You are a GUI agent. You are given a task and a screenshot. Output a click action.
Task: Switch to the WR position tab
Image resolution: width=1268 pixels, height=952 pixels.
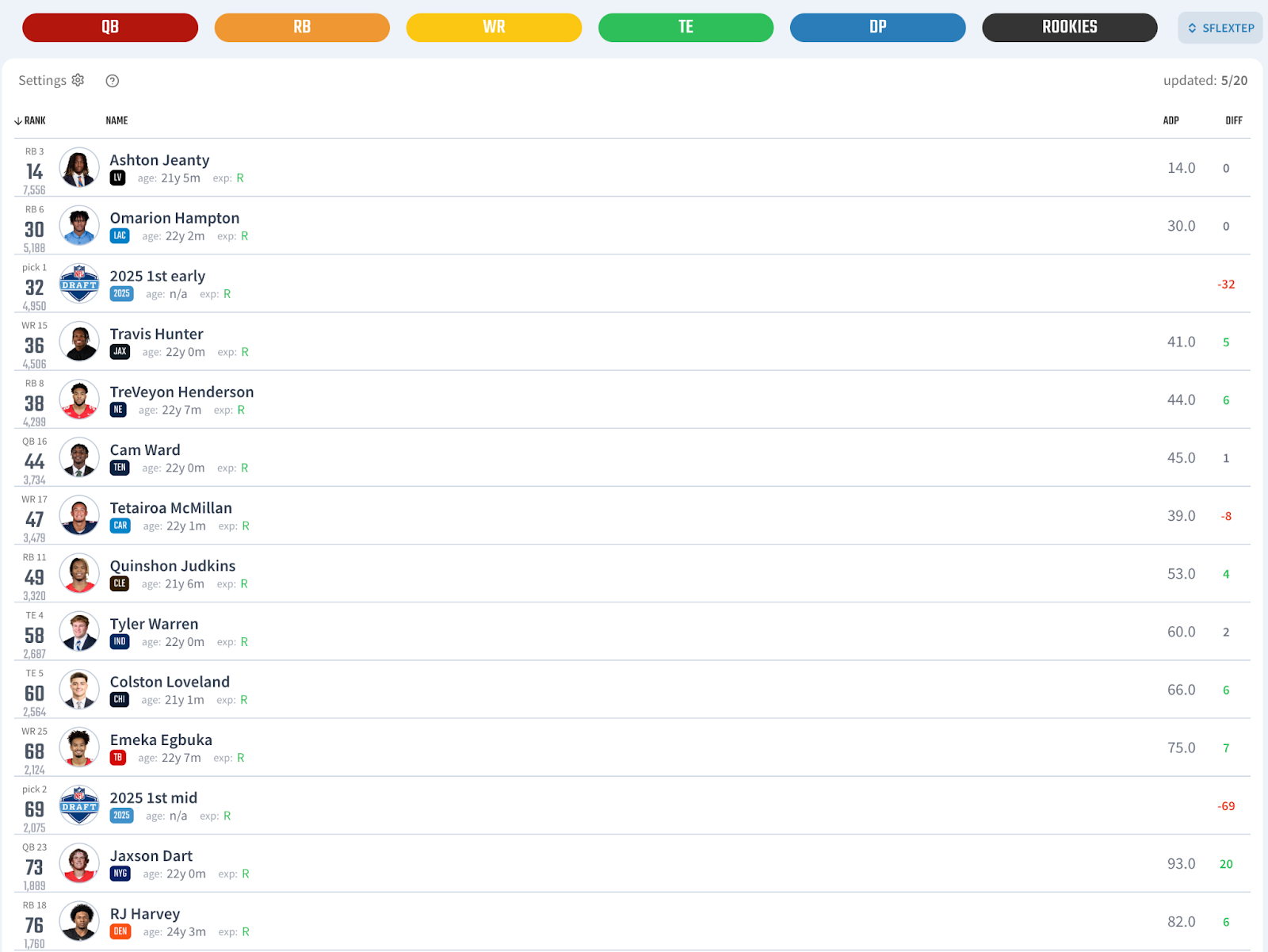(x=494, y=27)
